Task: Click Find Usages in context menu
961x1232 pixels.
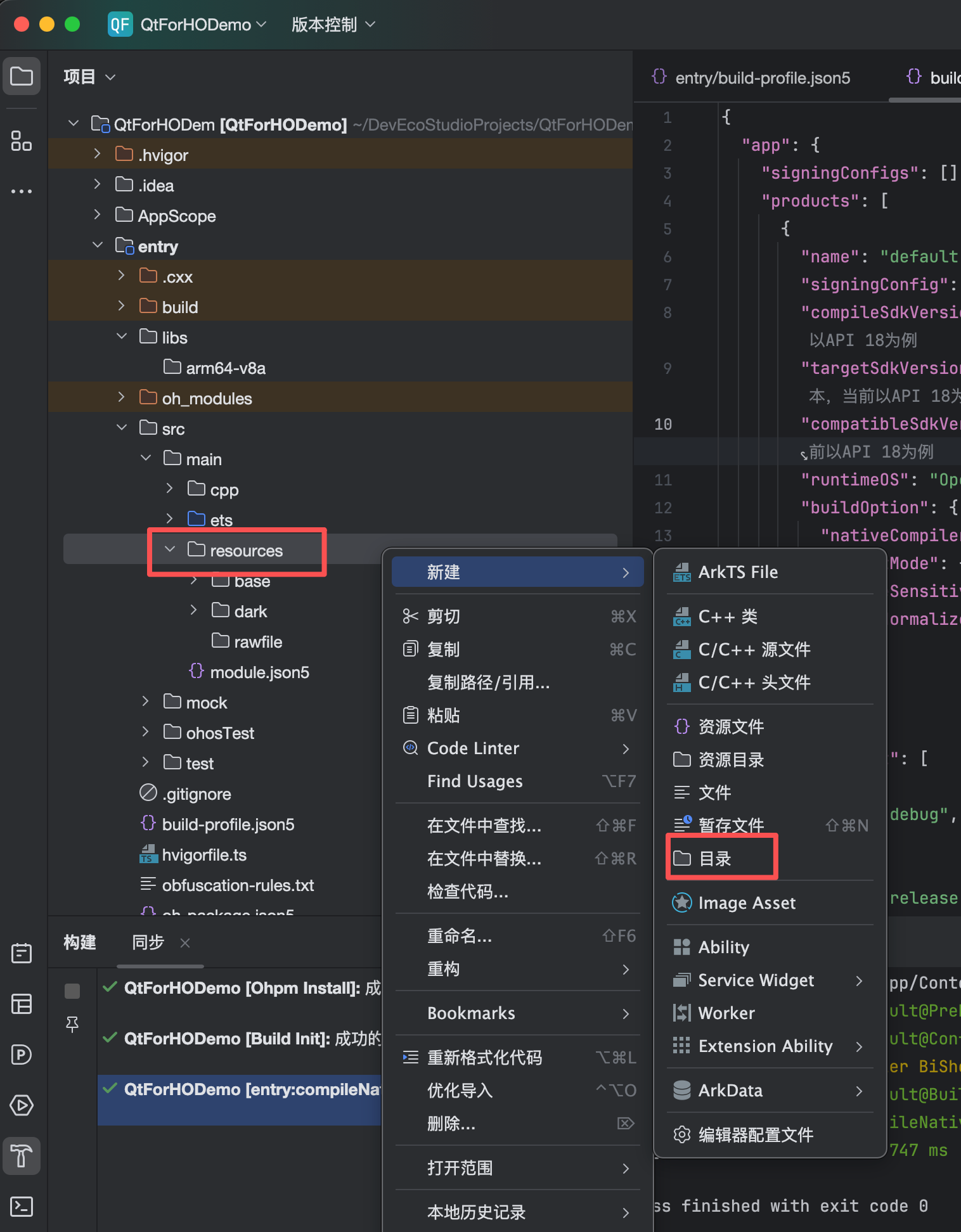Action: click(x=518, y=781)
